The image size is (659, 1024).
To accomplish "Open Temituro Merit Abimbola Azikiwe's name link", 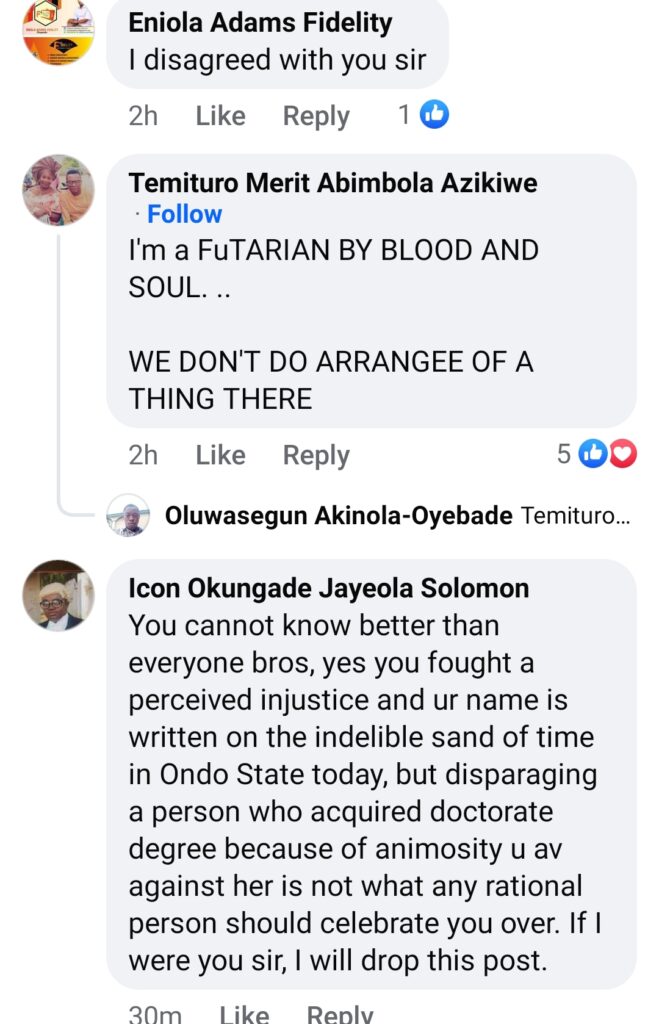I will click(333, 183).
